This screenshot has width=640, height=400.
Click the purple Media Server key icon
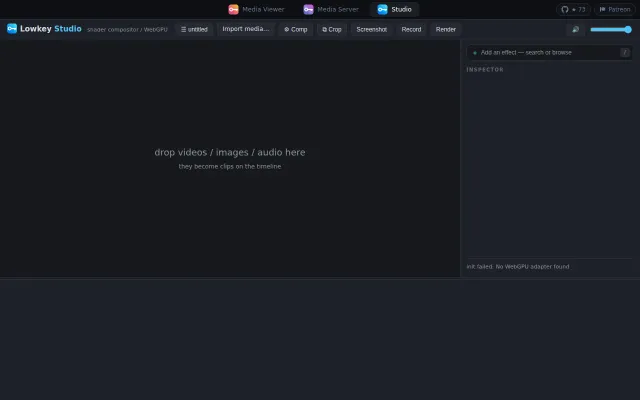309,9
